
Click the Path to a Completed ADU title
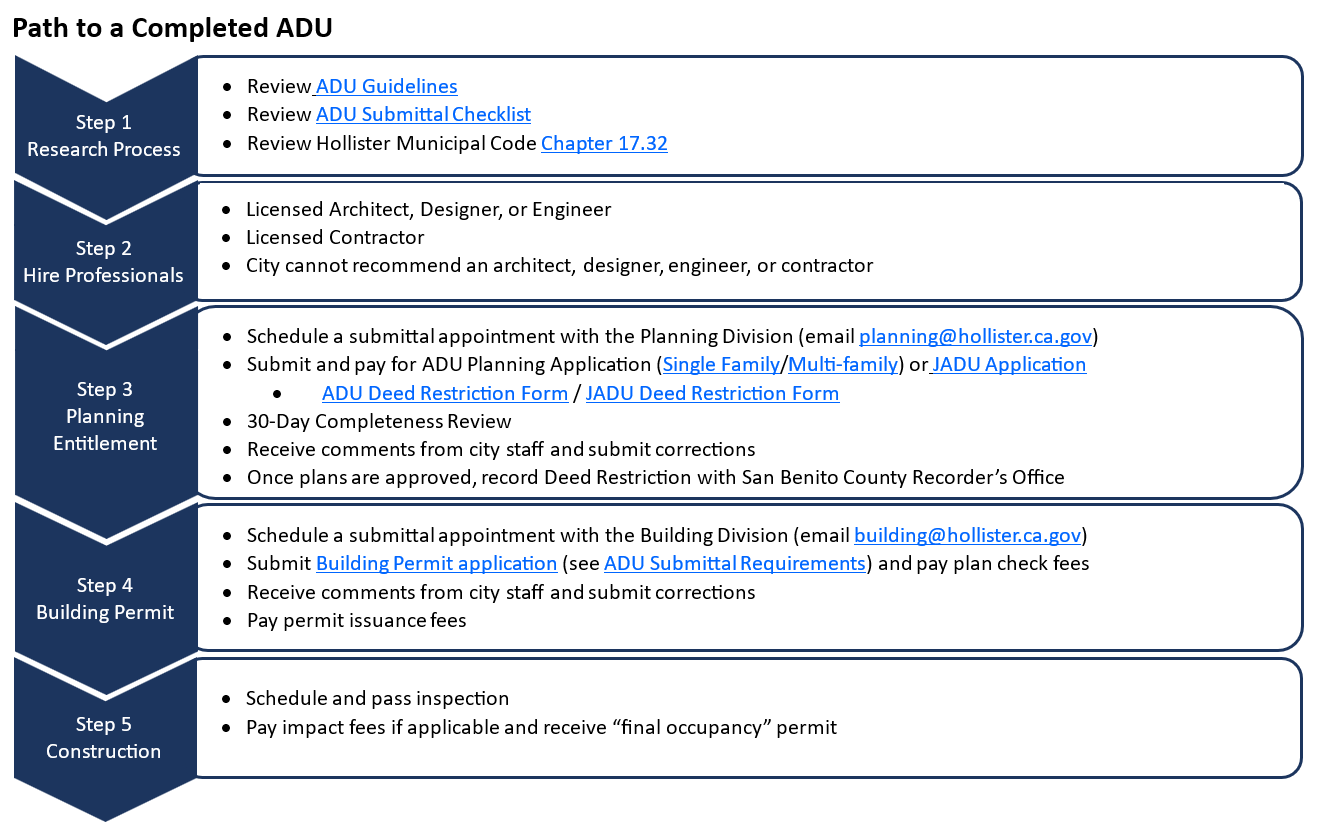tap(172, 27)
